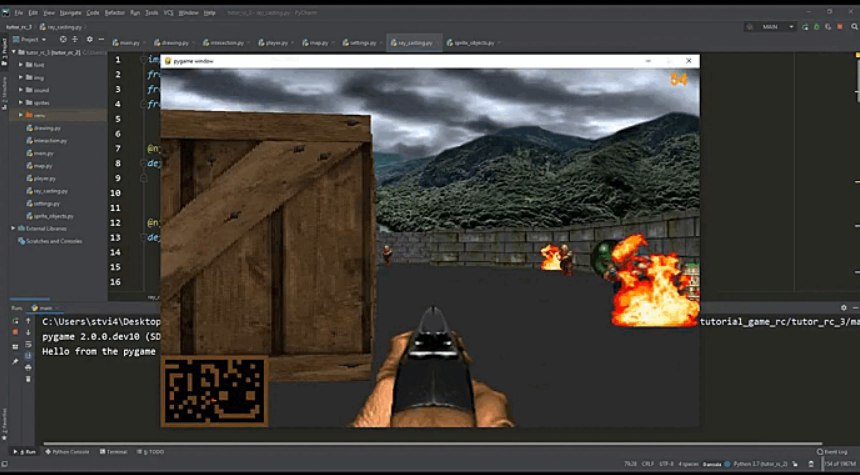Click red stop icon in Run panel

15,332
